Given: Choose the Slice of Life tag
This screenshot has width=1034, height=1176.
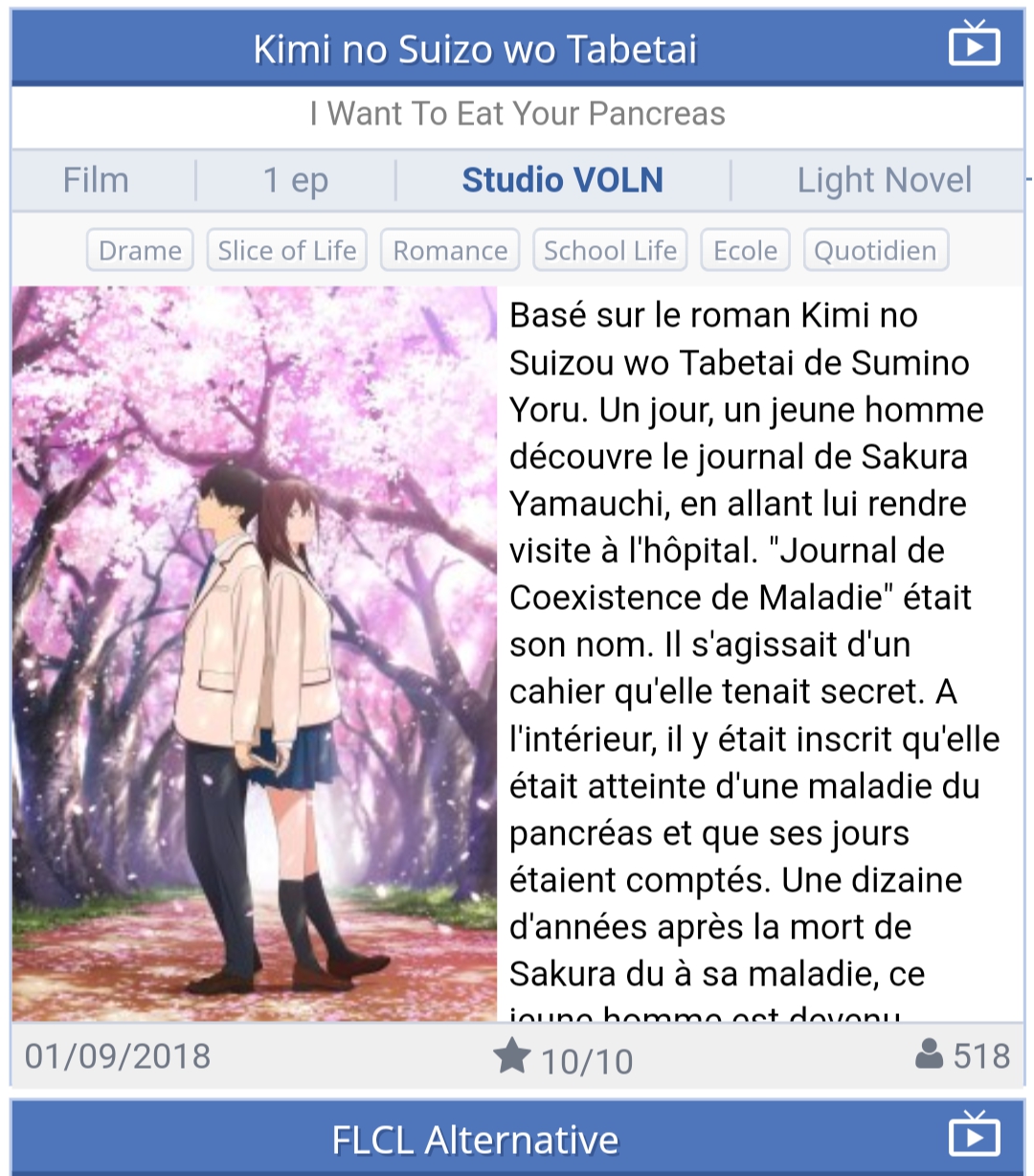Looking at the screenshot, I should [287, 250].
